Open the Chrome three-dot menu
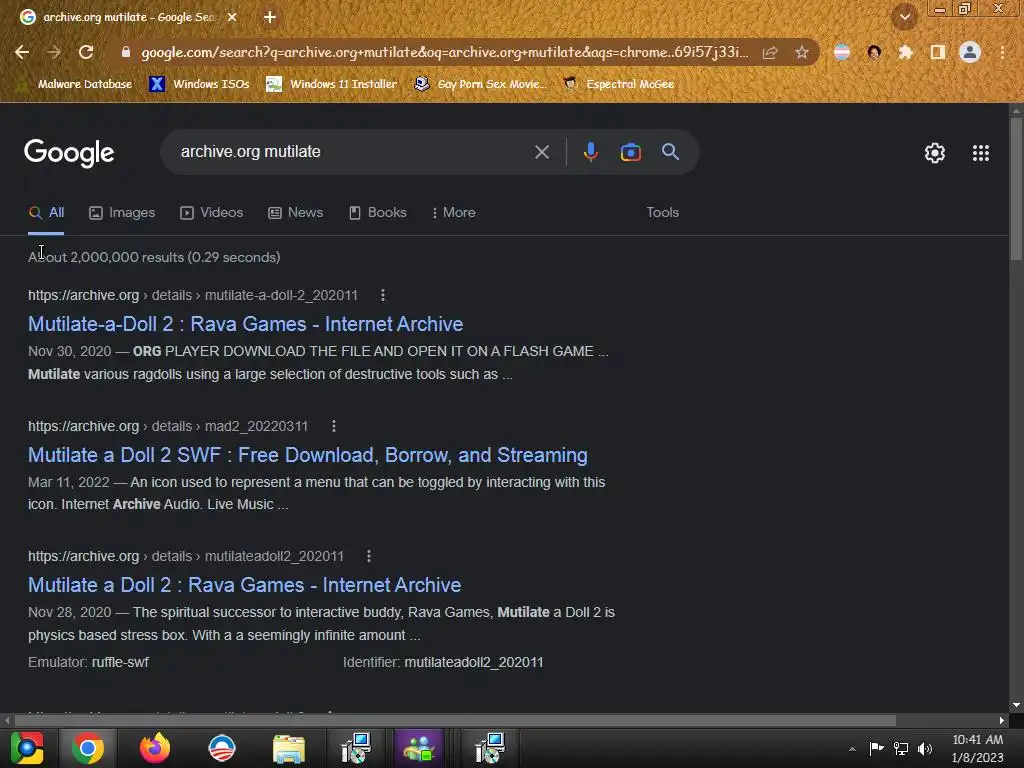The height and width of the screenshot is (768, 1024). pyautogui.click(x=1002, y=52)
